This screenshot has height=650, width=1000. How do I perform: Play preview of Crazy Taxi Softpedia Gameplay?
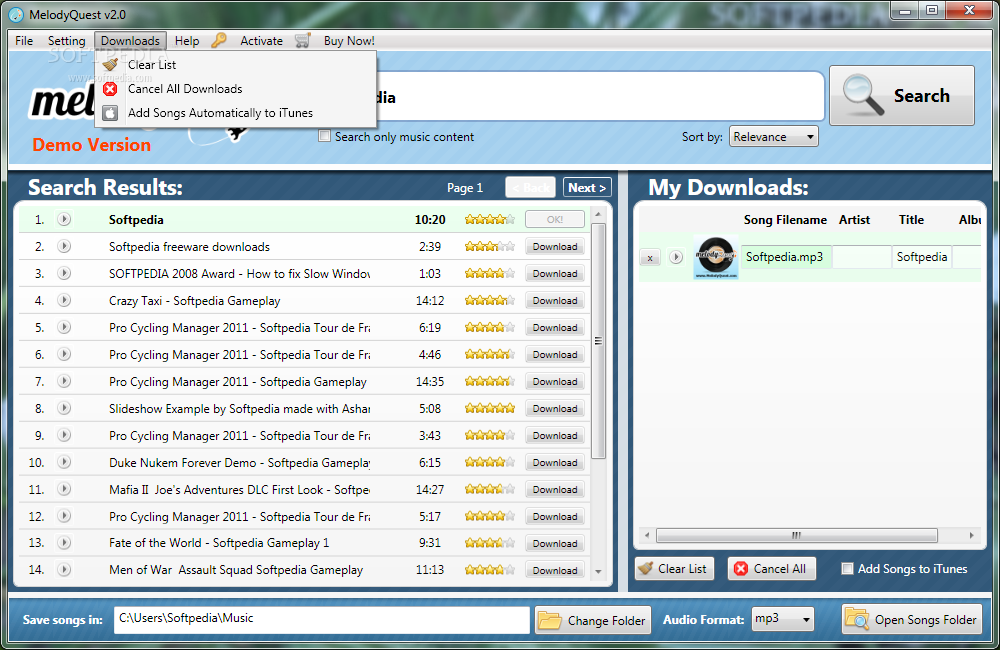64,300
